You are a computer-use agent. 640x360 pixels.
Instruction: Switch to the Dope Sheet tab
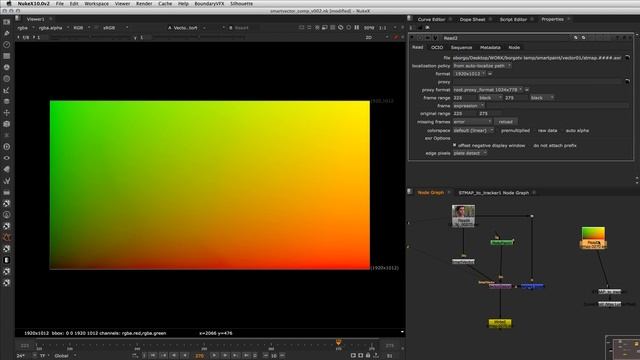point(472,19)
